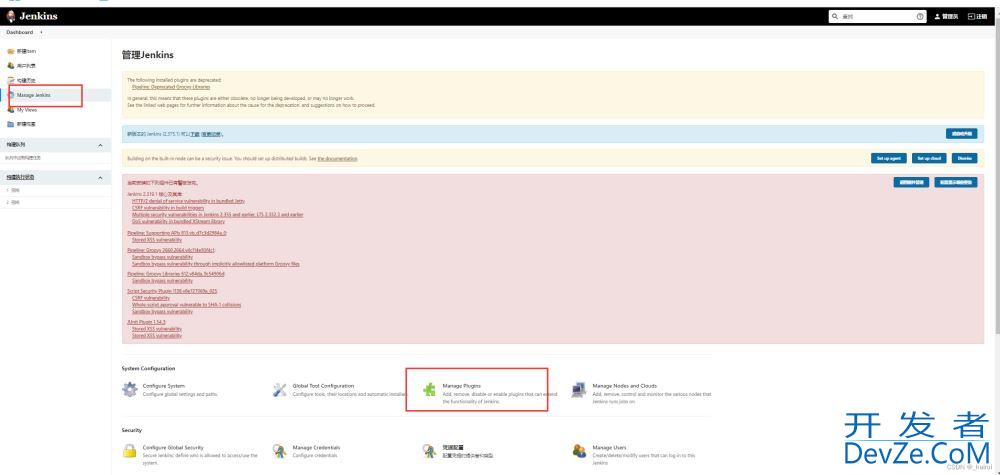1000x475 pixels.
Task: Click the Global Tool Configuration tools icon
Action: 279,390
